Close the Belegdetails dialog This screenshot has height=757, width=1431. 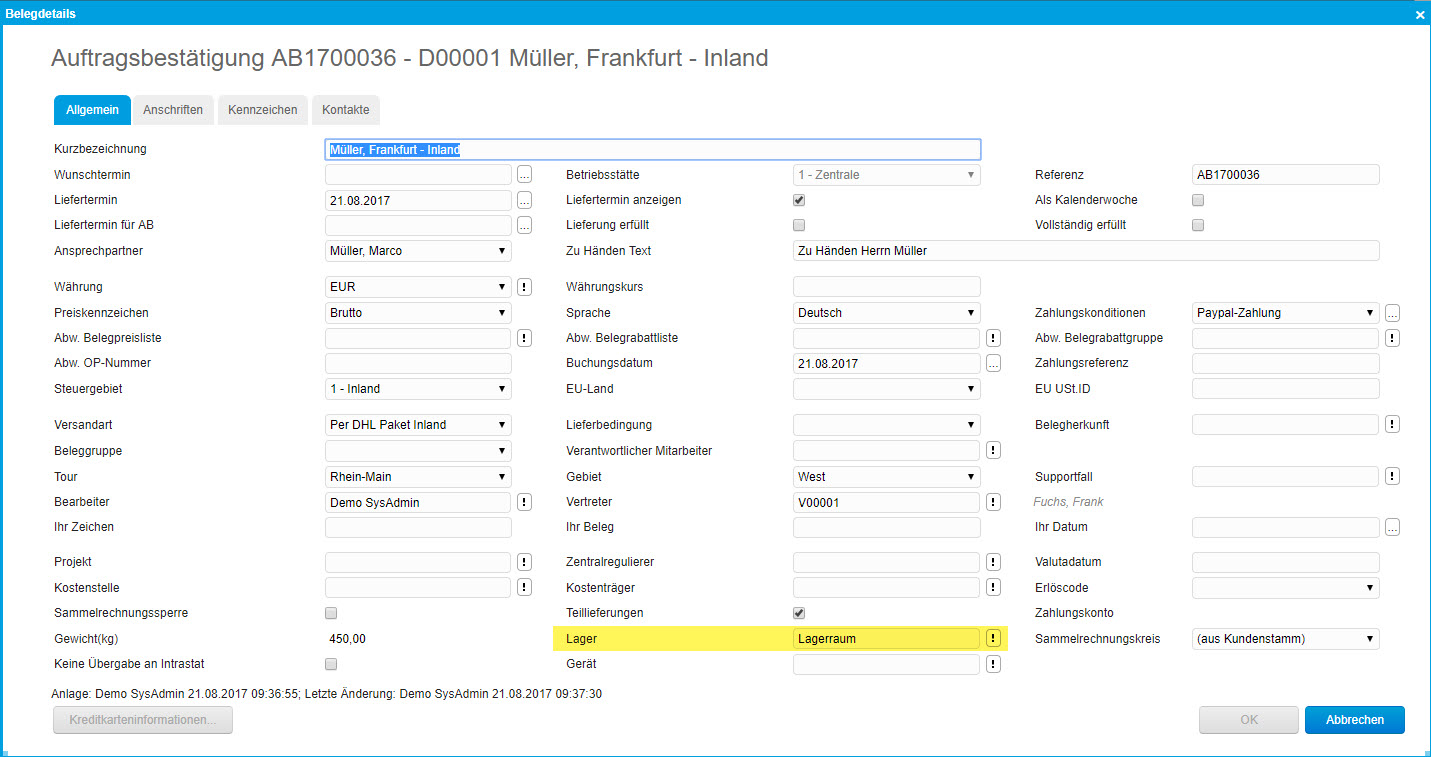(x=1419, y=14)
